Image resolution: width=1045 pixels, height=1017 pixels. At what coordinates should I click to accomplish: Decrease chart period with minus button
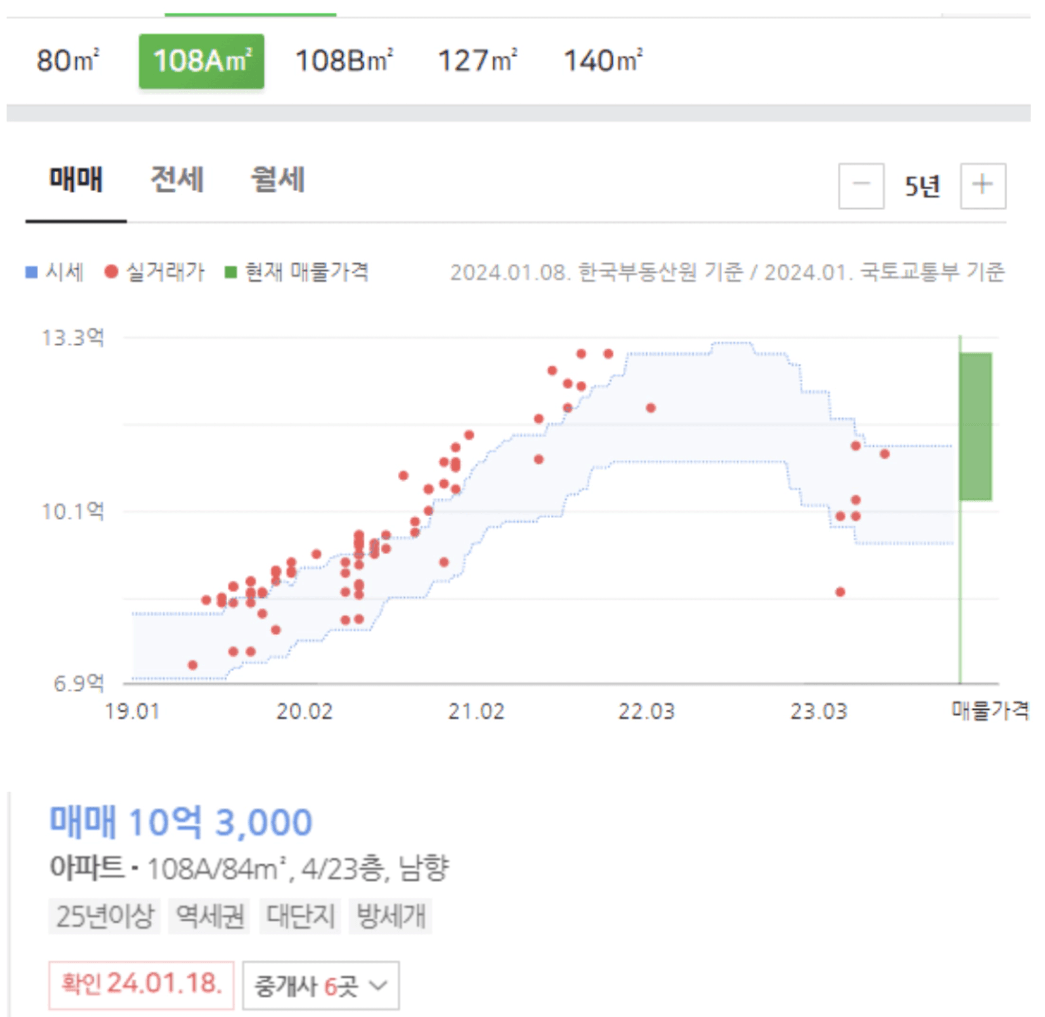coord(861,185)
